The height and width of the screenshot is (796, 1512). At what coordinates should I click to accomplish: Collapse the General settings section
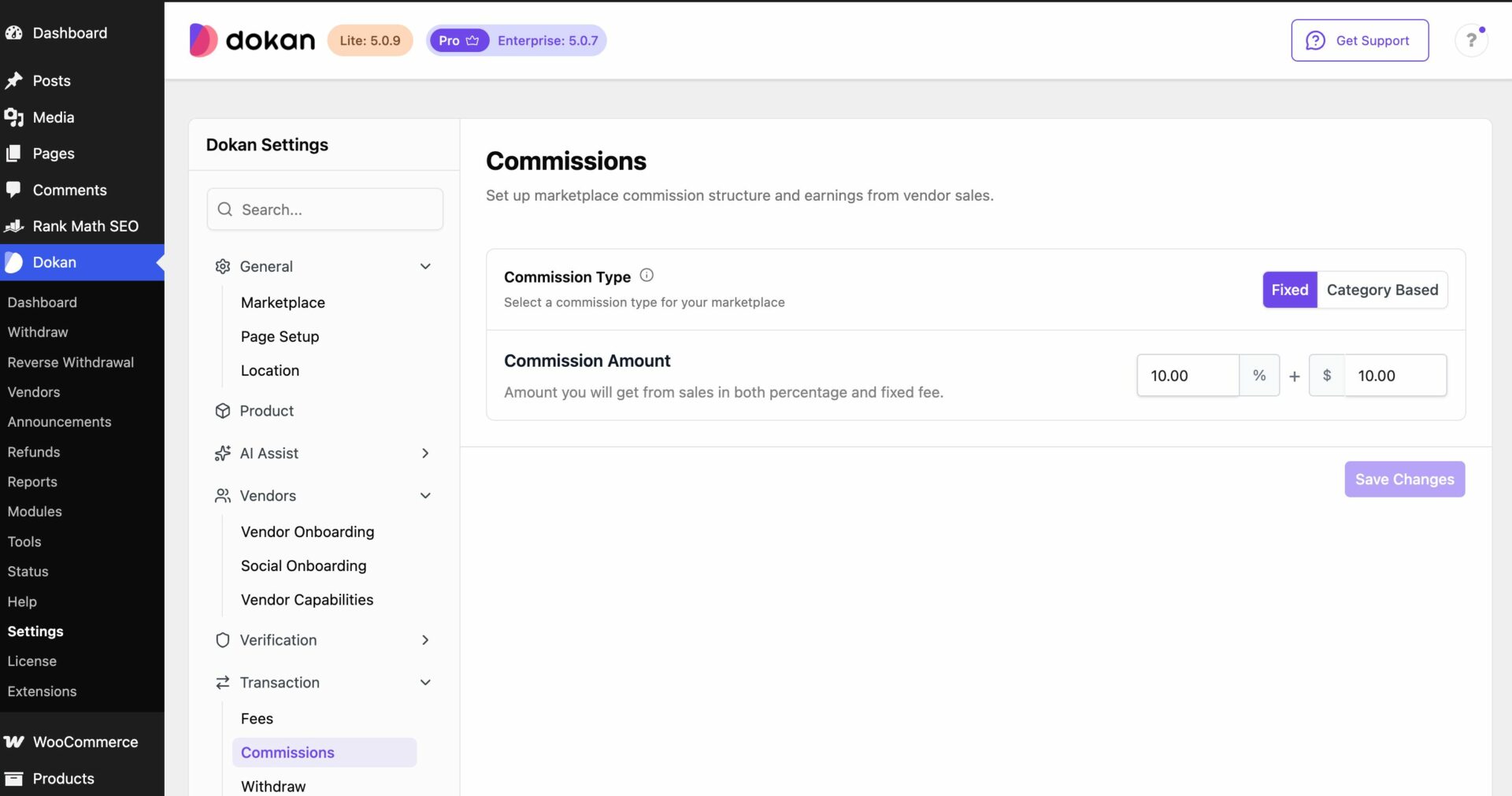425,266
